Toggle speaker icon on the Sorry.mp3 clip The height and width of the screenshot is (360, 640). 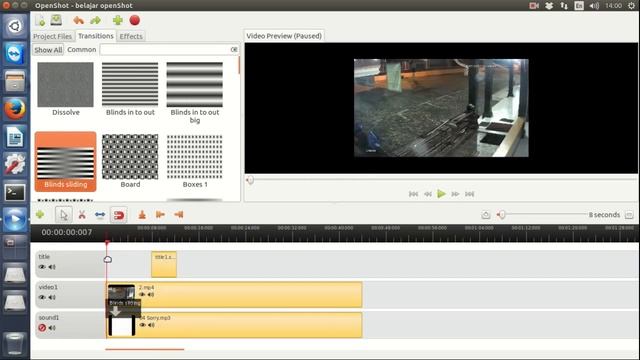coord(151,325)
